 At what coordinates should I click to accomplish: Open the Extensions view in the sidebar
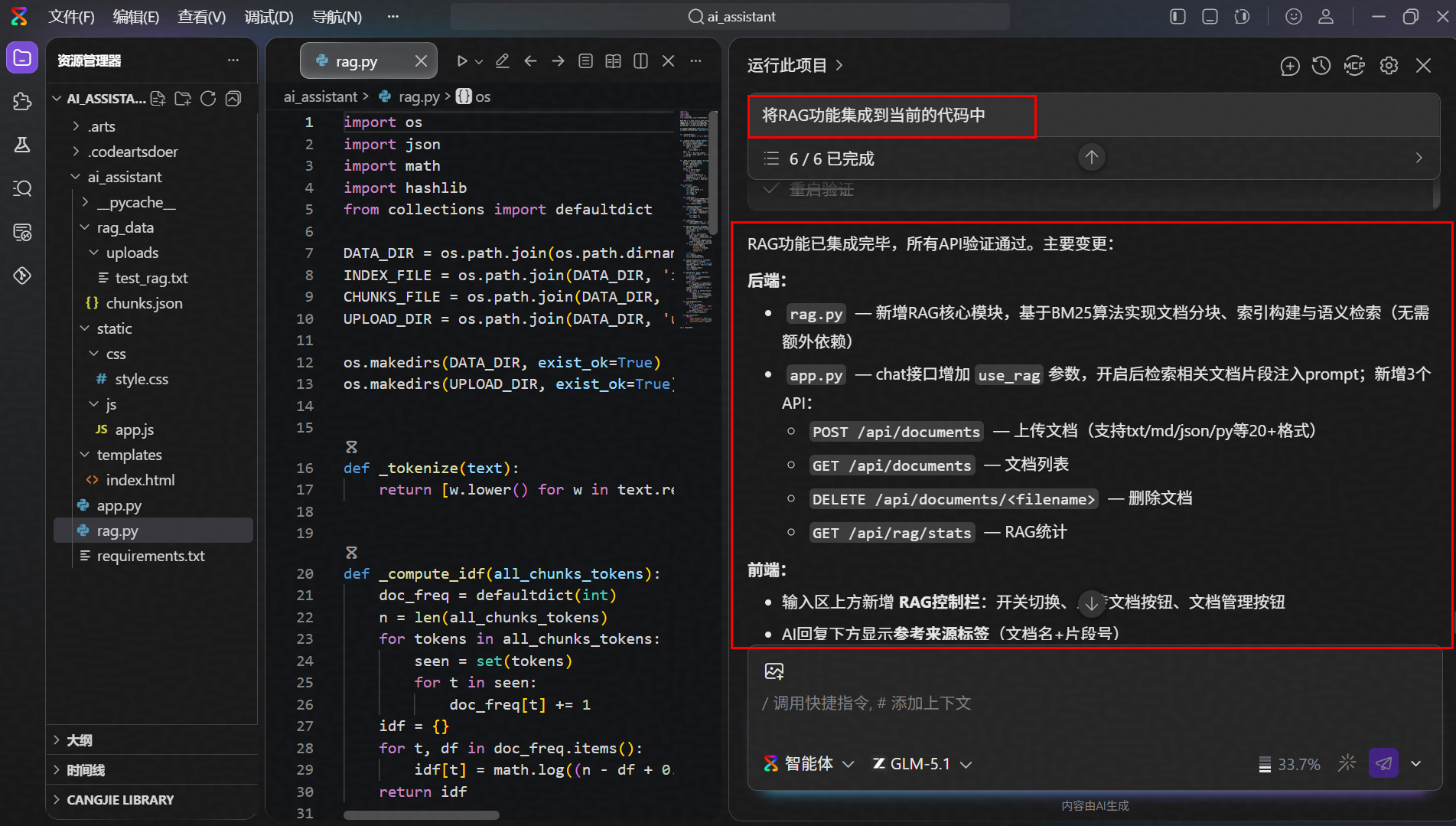tap(22, 101)
